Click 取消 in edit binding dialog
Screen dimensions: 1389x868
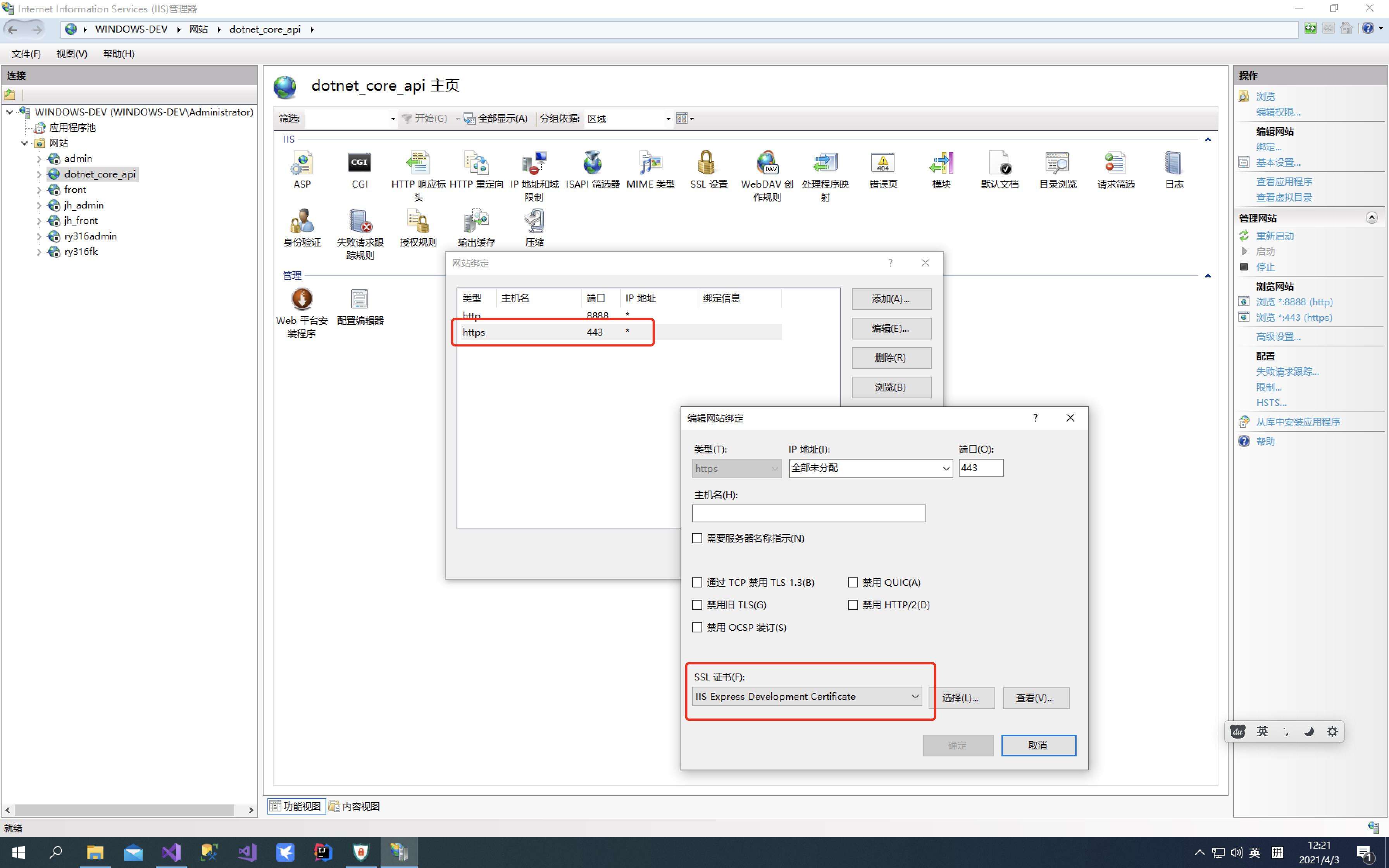1038,745
